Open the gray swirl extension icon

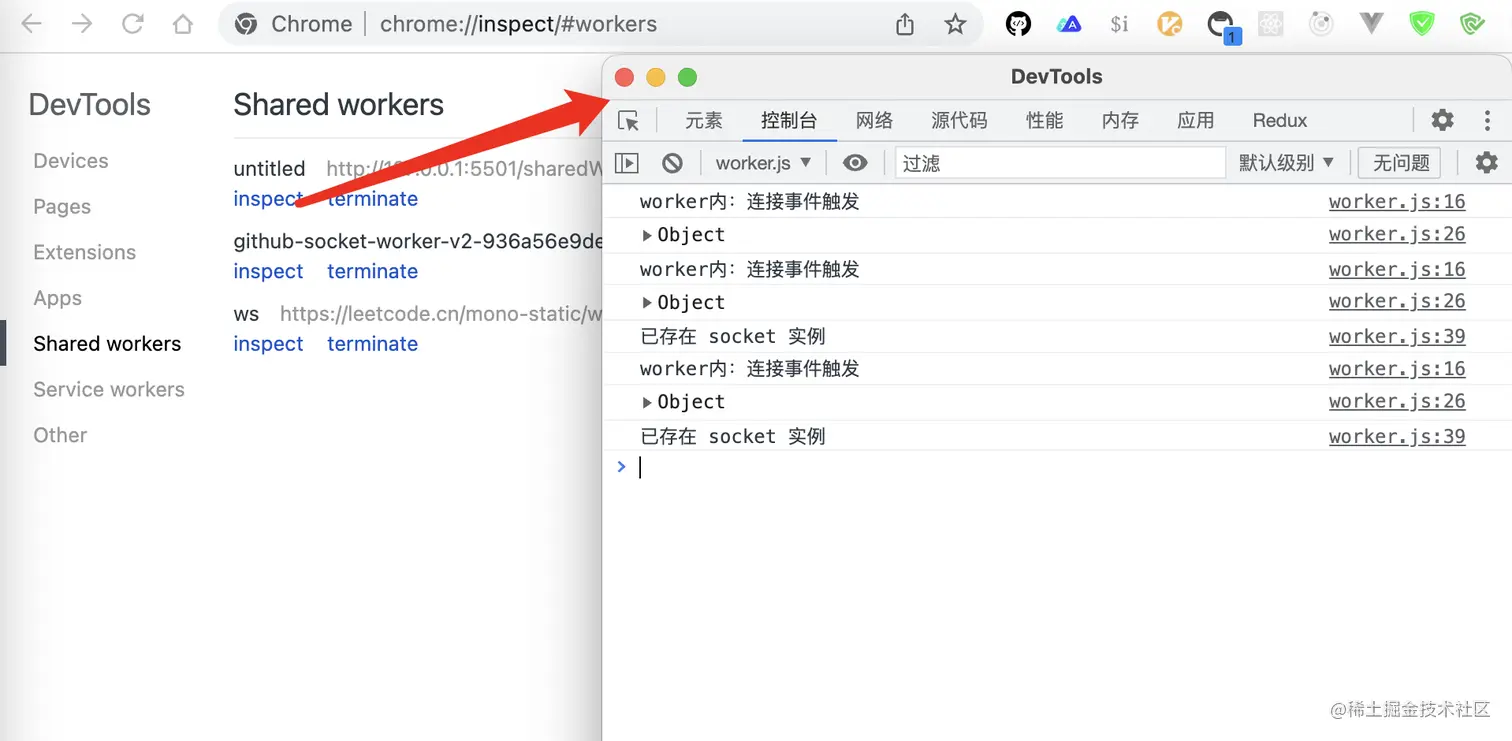(x=1321, y=24)
